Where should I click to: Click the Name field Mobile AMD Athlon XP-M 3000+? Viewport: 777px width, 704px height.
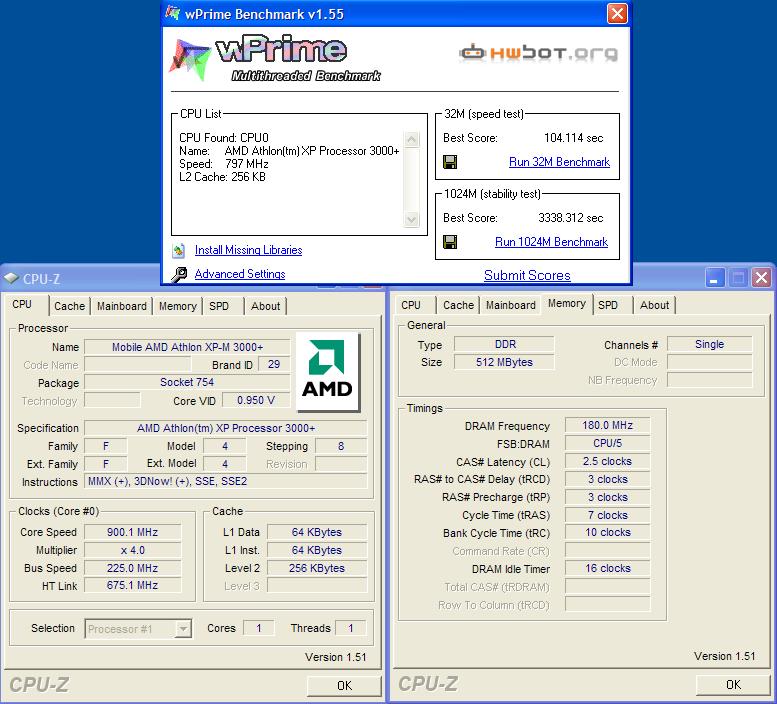187,347
